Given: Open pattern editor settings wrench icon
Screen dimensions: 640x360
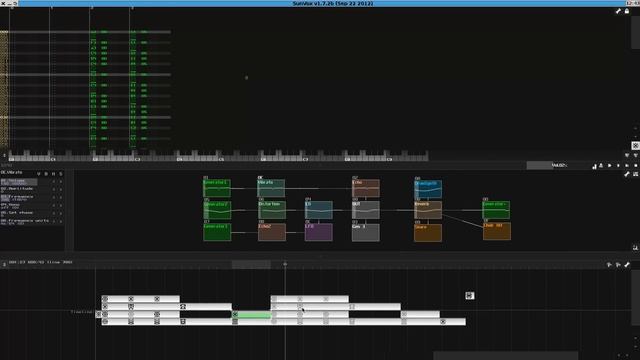Looking at the screenshot, I should [x=618, y=11].
